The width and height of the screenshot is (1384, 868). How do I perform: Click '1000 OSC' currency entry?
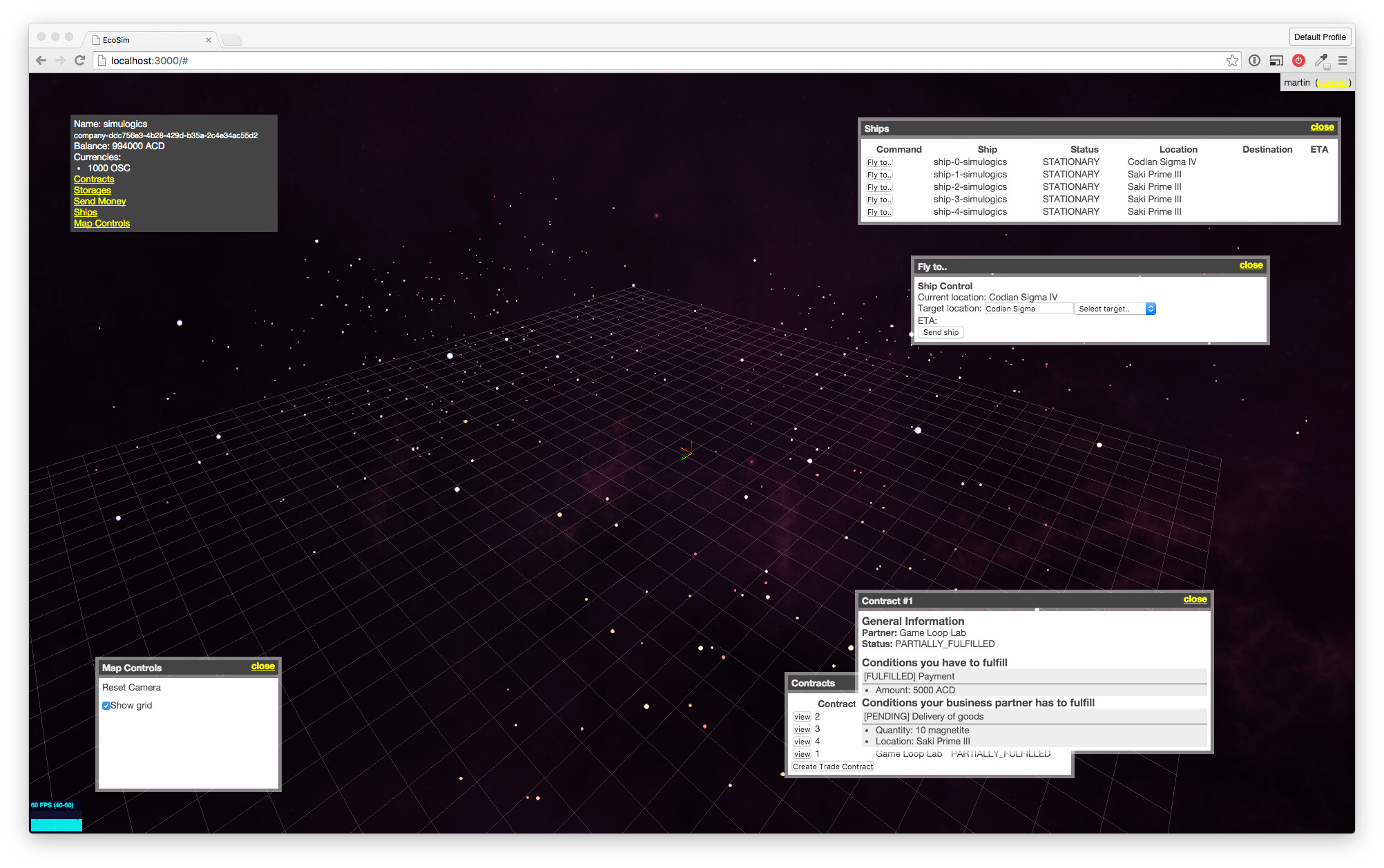[108, 168]
